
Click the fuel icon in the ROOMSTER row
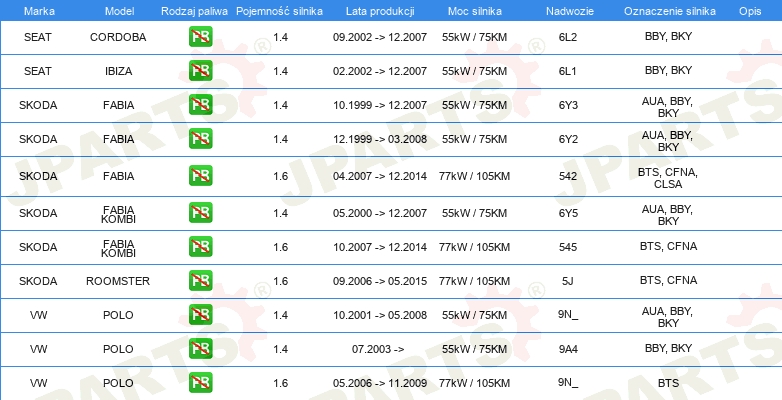(x=200, y=280)
